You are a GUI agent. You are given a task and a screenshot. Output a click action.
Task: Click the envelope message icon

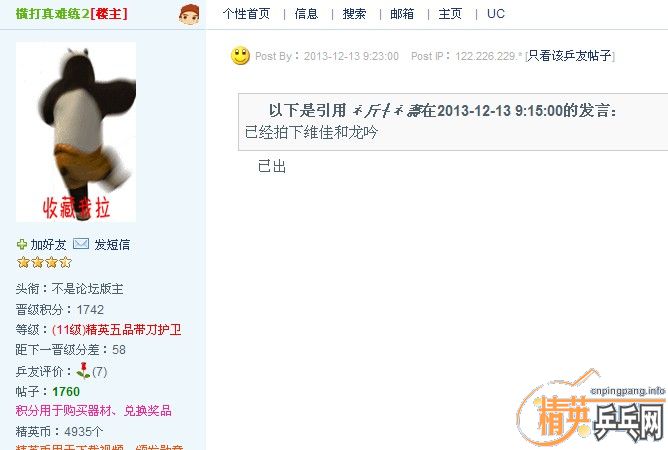point(81,244)
